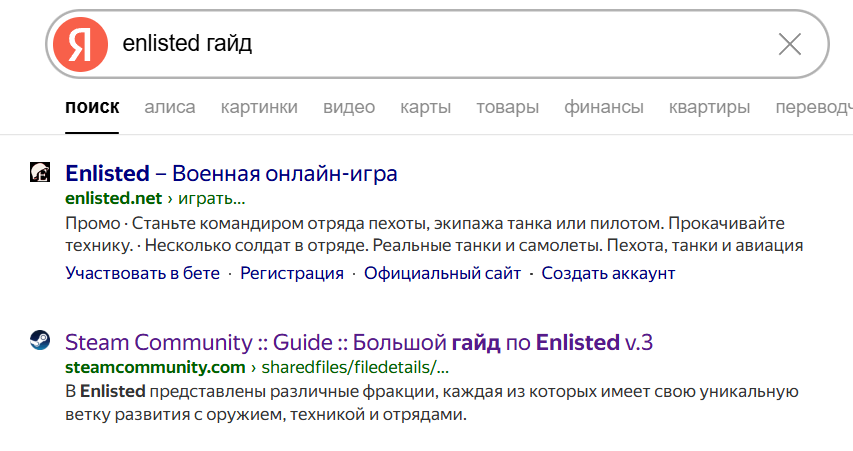Screen dimensions: 853x451
Task: Switch to the финансы tab
Action: tap(604, 107)
